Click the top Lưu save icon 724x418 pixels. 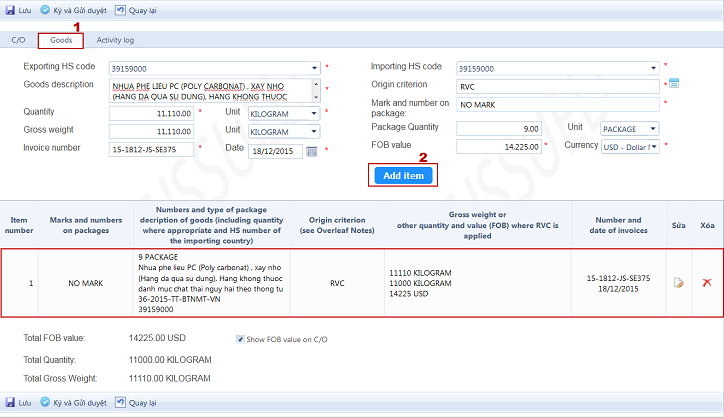[x=10, y=10]
